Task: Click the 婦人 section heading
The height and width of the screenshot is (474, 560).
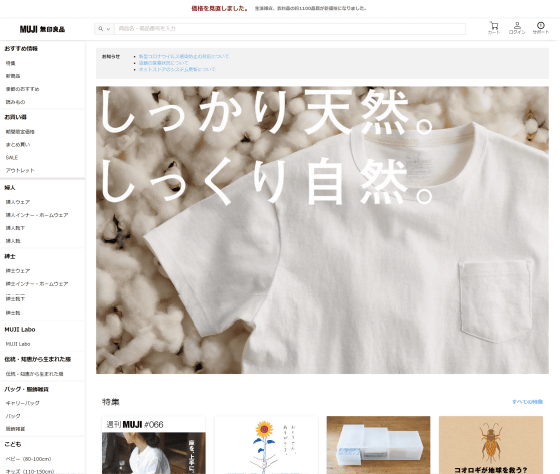Action: [x=10, y=188]
